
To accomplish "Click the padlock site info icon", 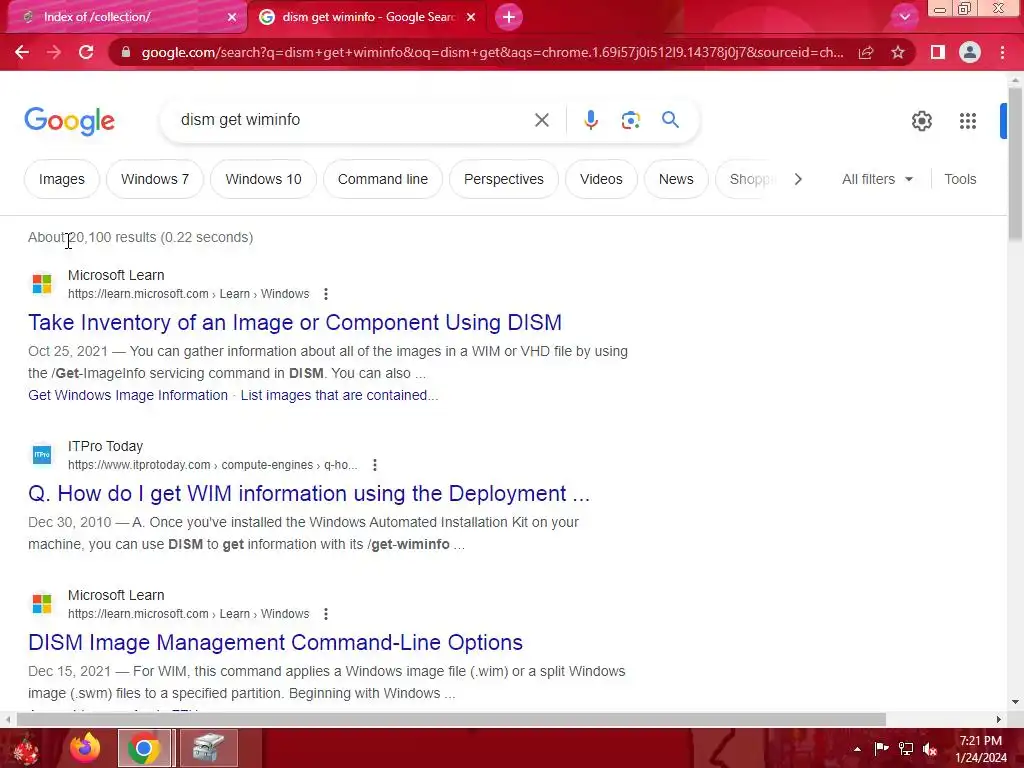I will pos(126,52).
